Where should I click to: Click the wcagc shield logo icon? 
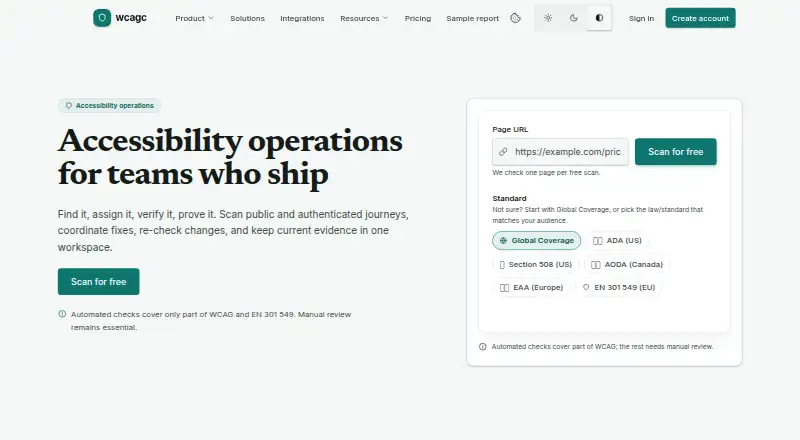(102, 18)
